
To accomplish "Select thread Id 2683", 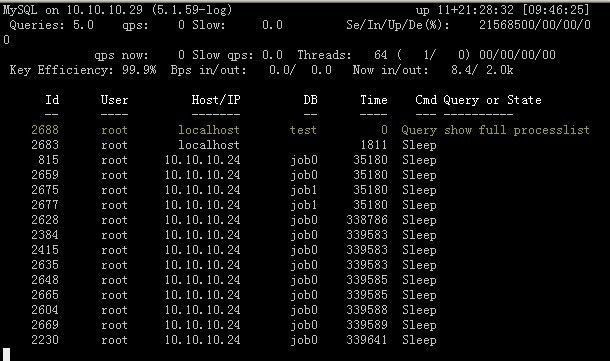I will tap(45, 145).
